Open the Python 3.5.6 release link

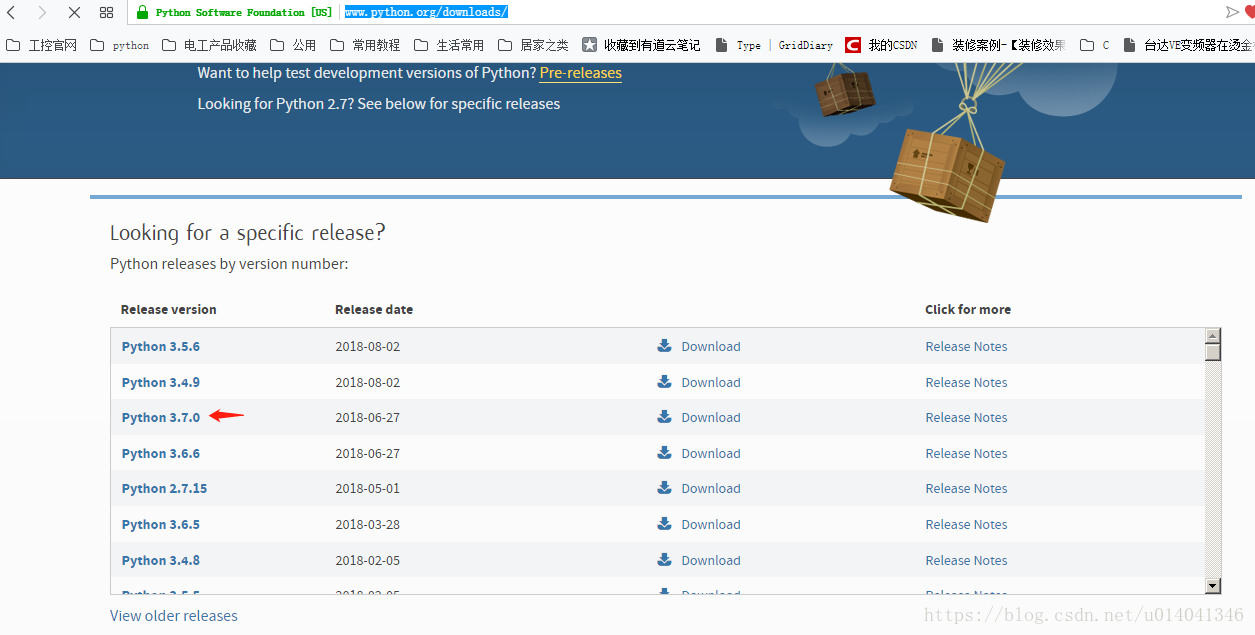click(160, 347)
